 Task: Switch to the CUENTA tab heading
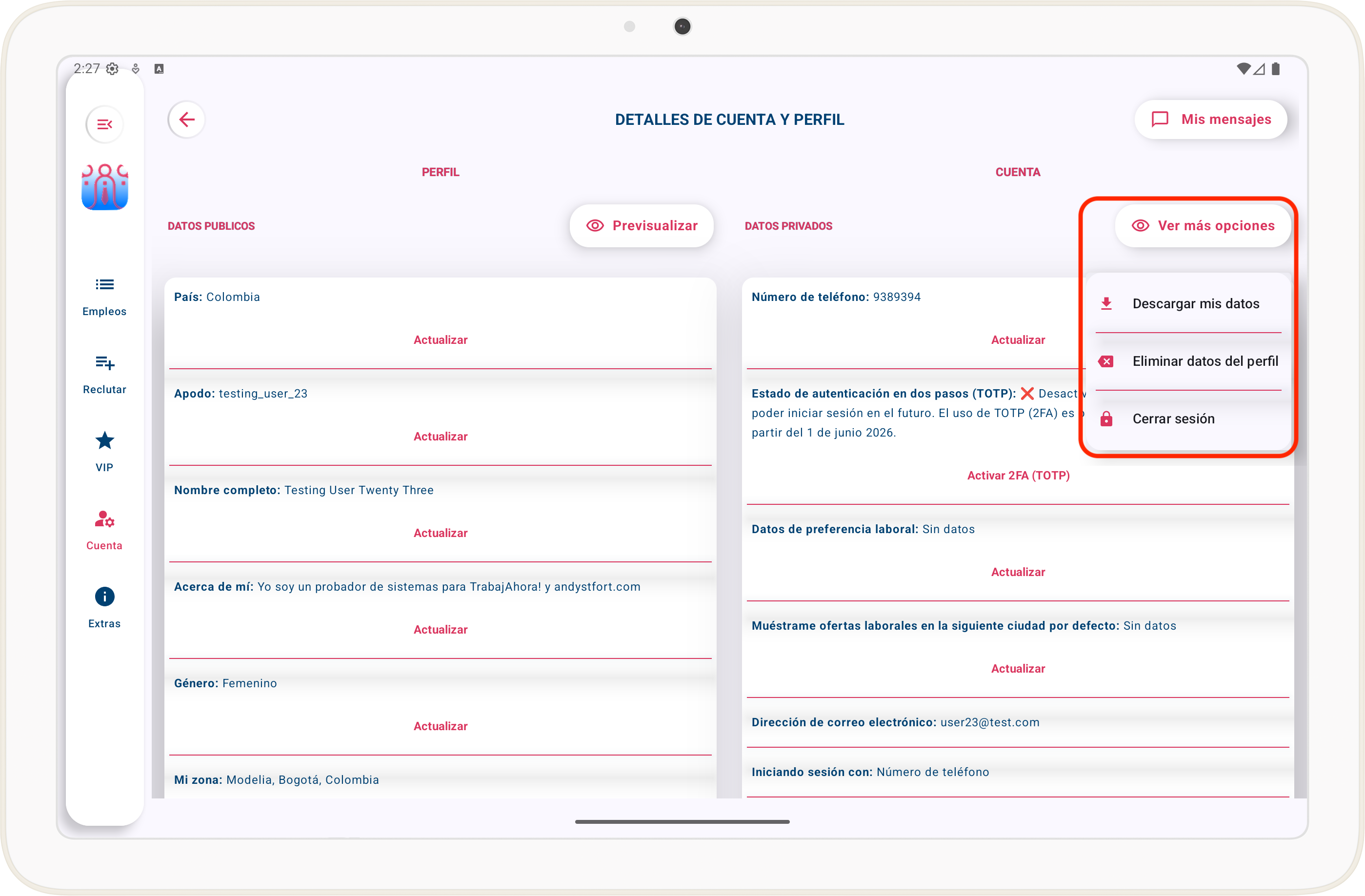tap(1018, 172)
